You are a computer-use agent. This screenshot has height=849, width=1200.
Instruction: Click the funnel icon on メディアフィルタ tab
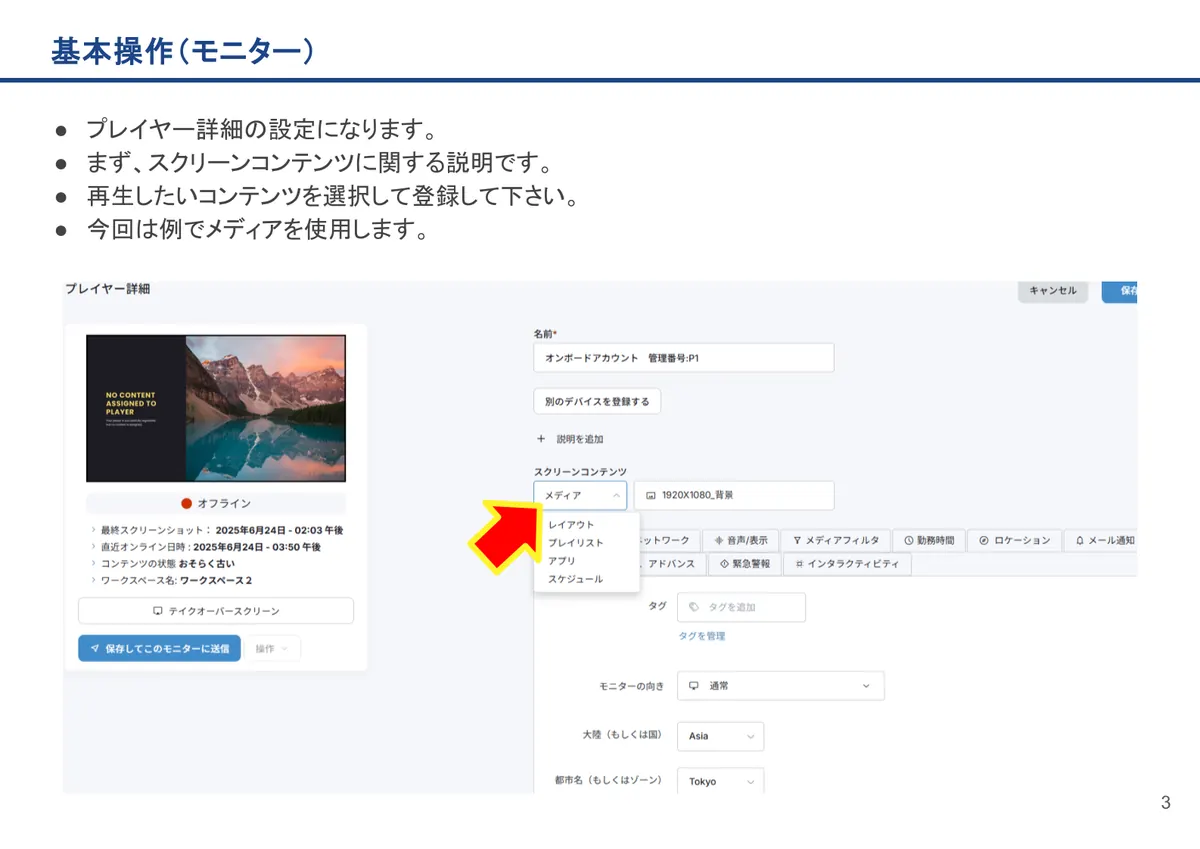798,540
